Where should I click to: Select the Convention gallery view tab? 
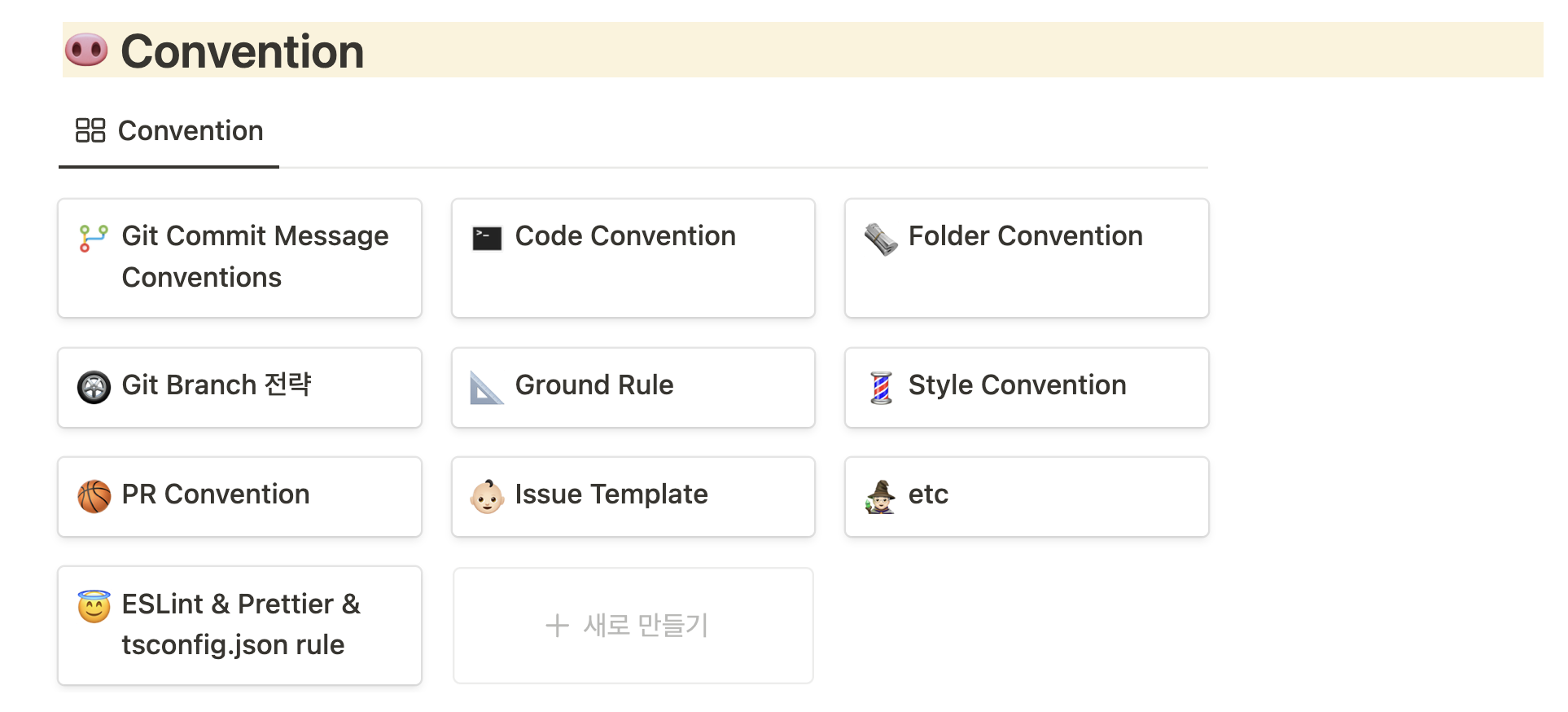pyautogui.click(x=169, y=131)
